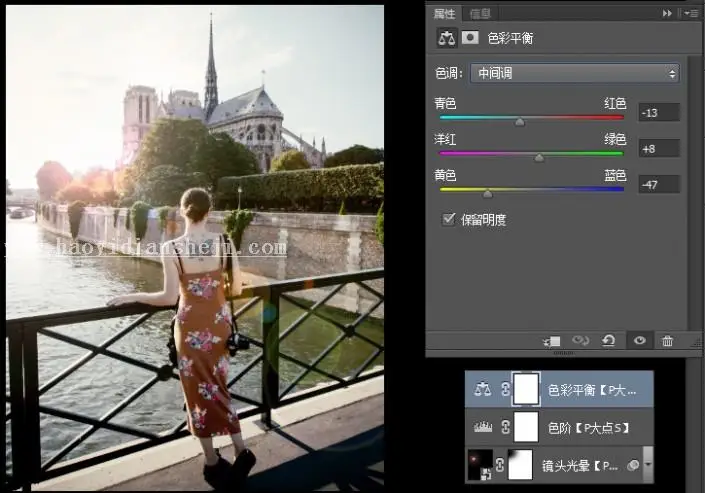
Task: Click the levels histogram icon on 色阶 layer
Action: coord(483,426)
